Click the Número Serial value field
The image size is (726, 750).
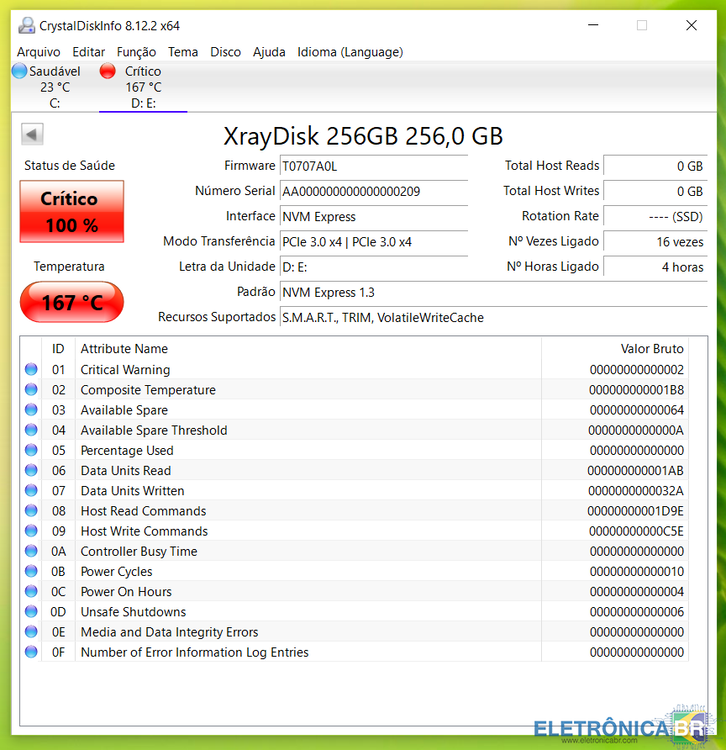373,191
